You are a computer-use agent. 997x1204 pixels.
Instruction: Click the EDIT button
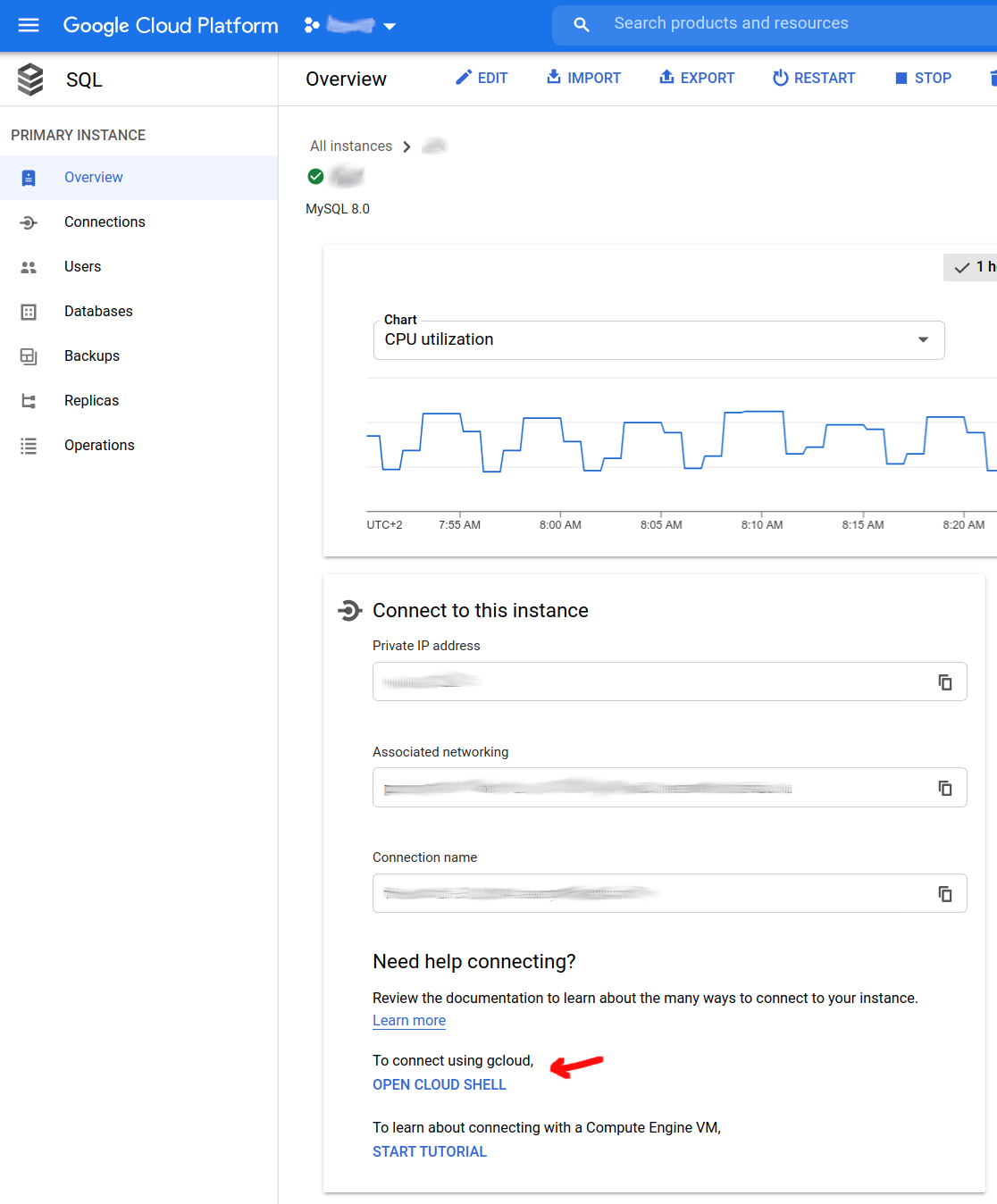[x=482, y=79]
